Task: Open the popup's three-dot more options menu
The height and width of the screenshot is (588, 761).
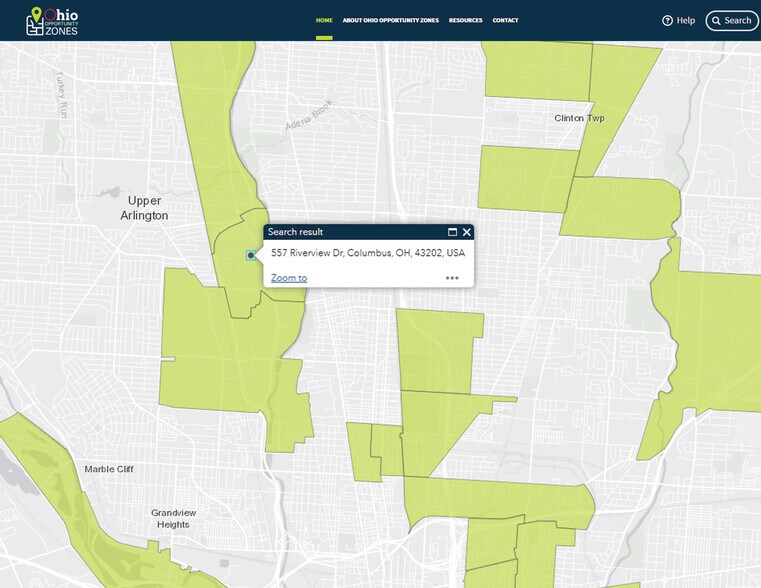Action: click(x=452, y=278)
